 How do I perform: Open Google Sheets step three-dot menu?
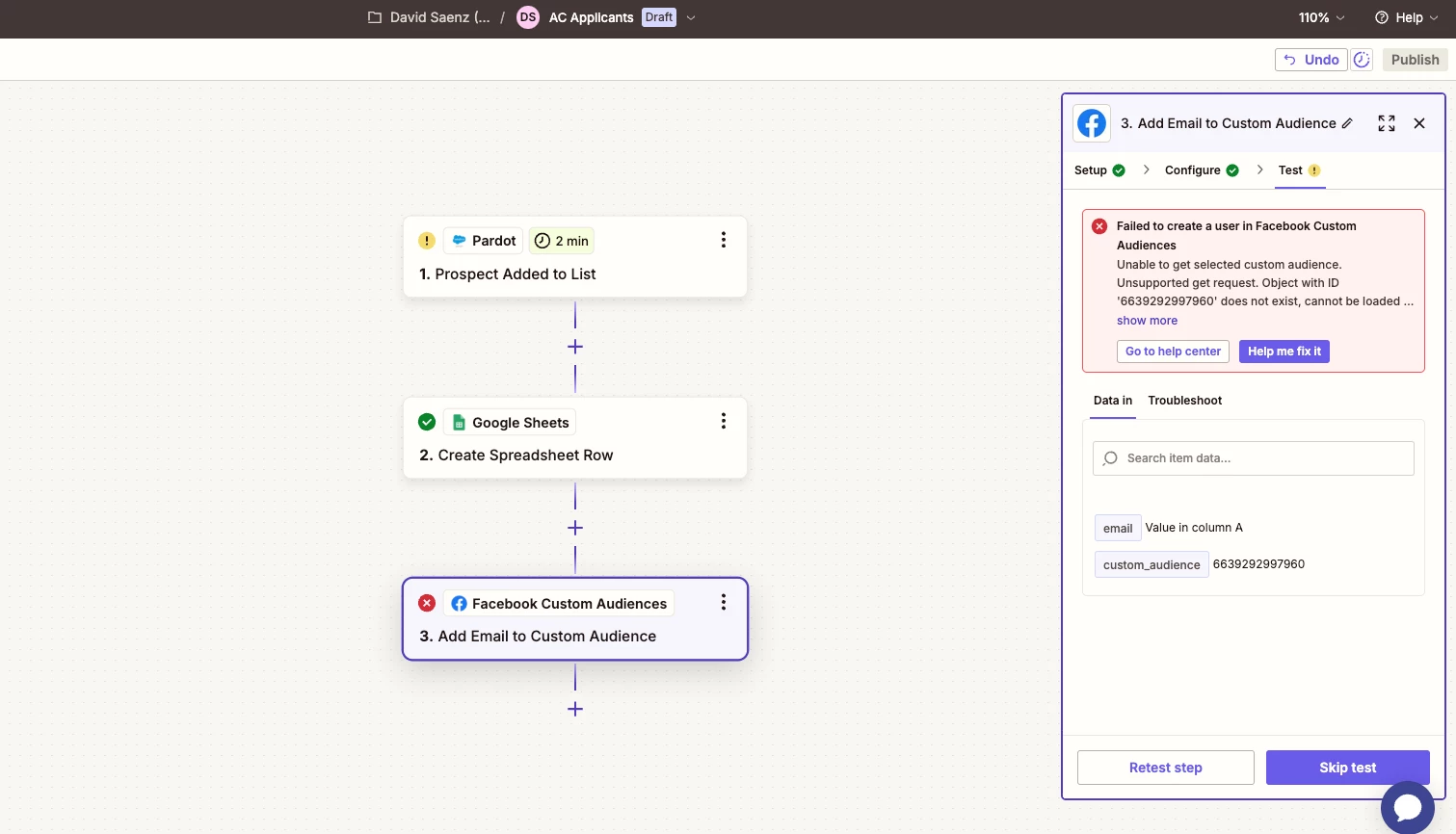pyautogui.click(x=724, y=421)
